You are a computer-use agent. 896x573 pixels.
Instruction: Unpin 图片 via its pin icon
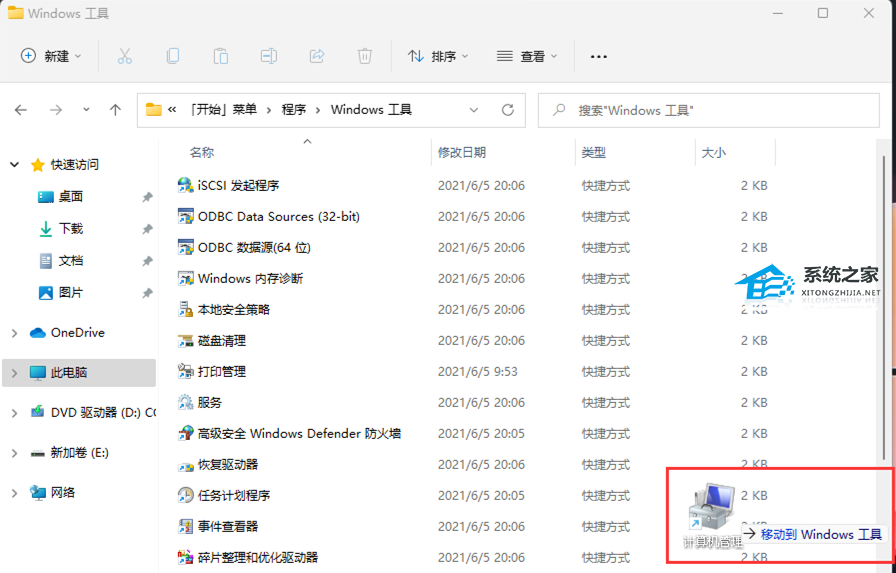pos(147,293)
